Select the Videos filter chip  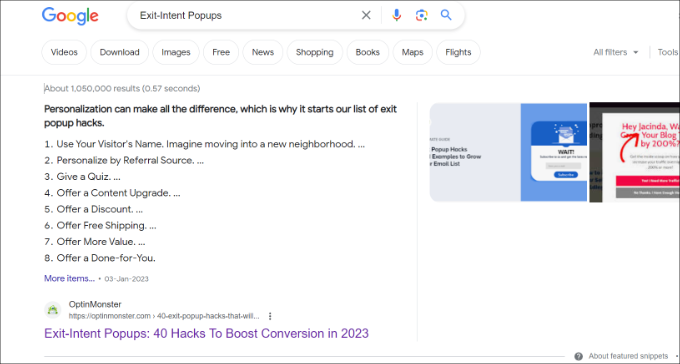[x=64, y=52]
